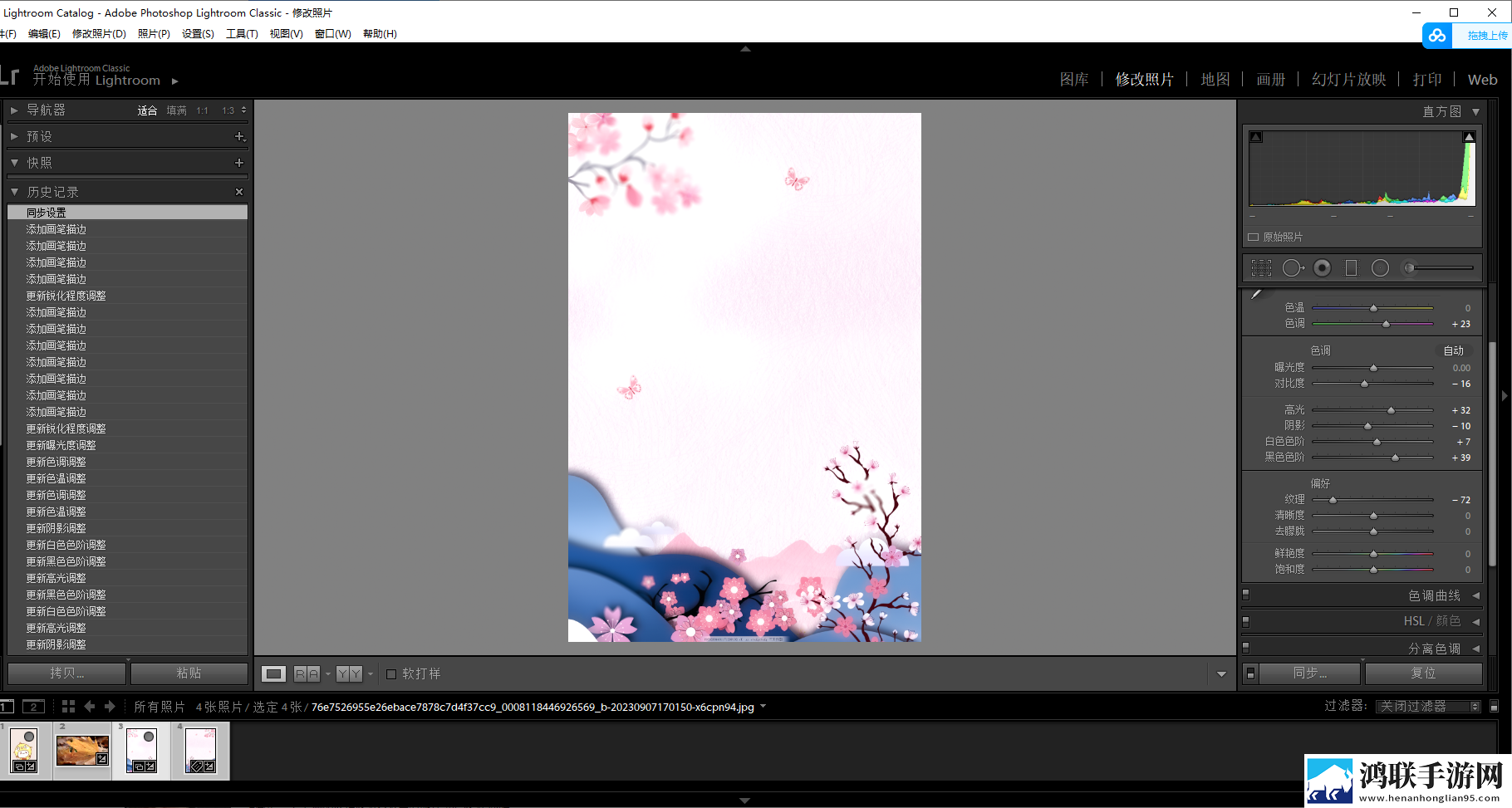
Task: Select the Red Eye Correction tool
Action: tap(1323, 268)
